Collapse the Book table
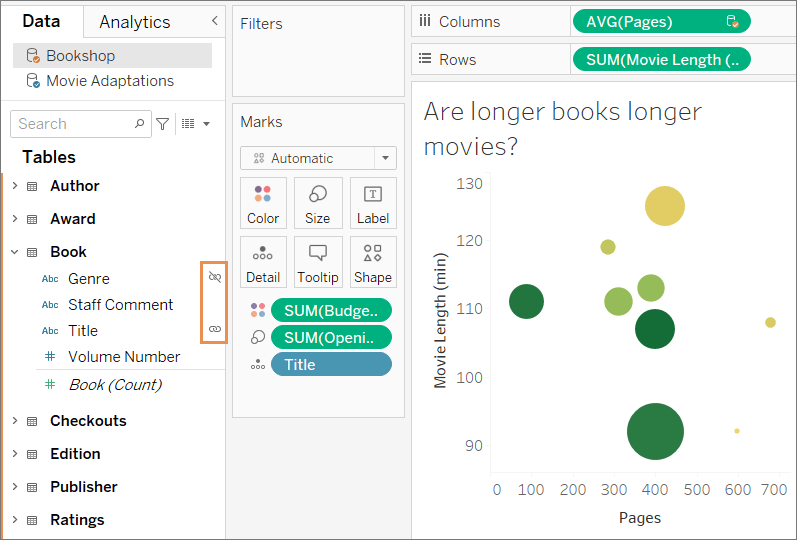Image resolution: width=797 pixels, height=540 pixels. [14, 252]
